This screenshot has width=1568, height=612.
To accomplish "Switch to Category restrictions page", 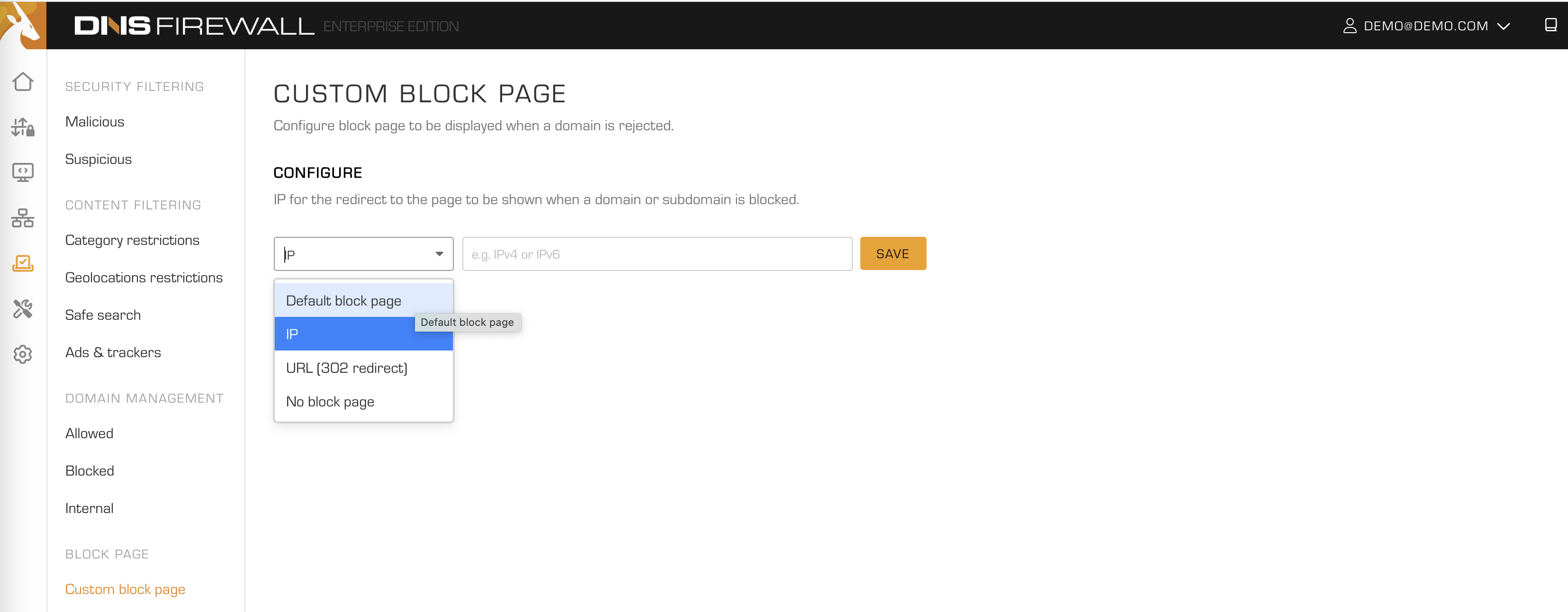I will coord(132,240).
